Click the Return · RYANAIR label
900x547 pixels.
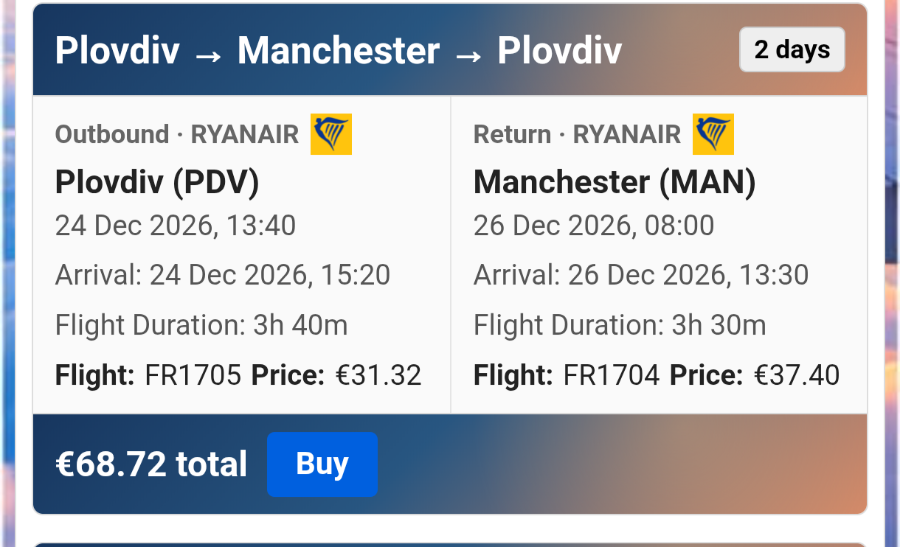pos(577,134)
